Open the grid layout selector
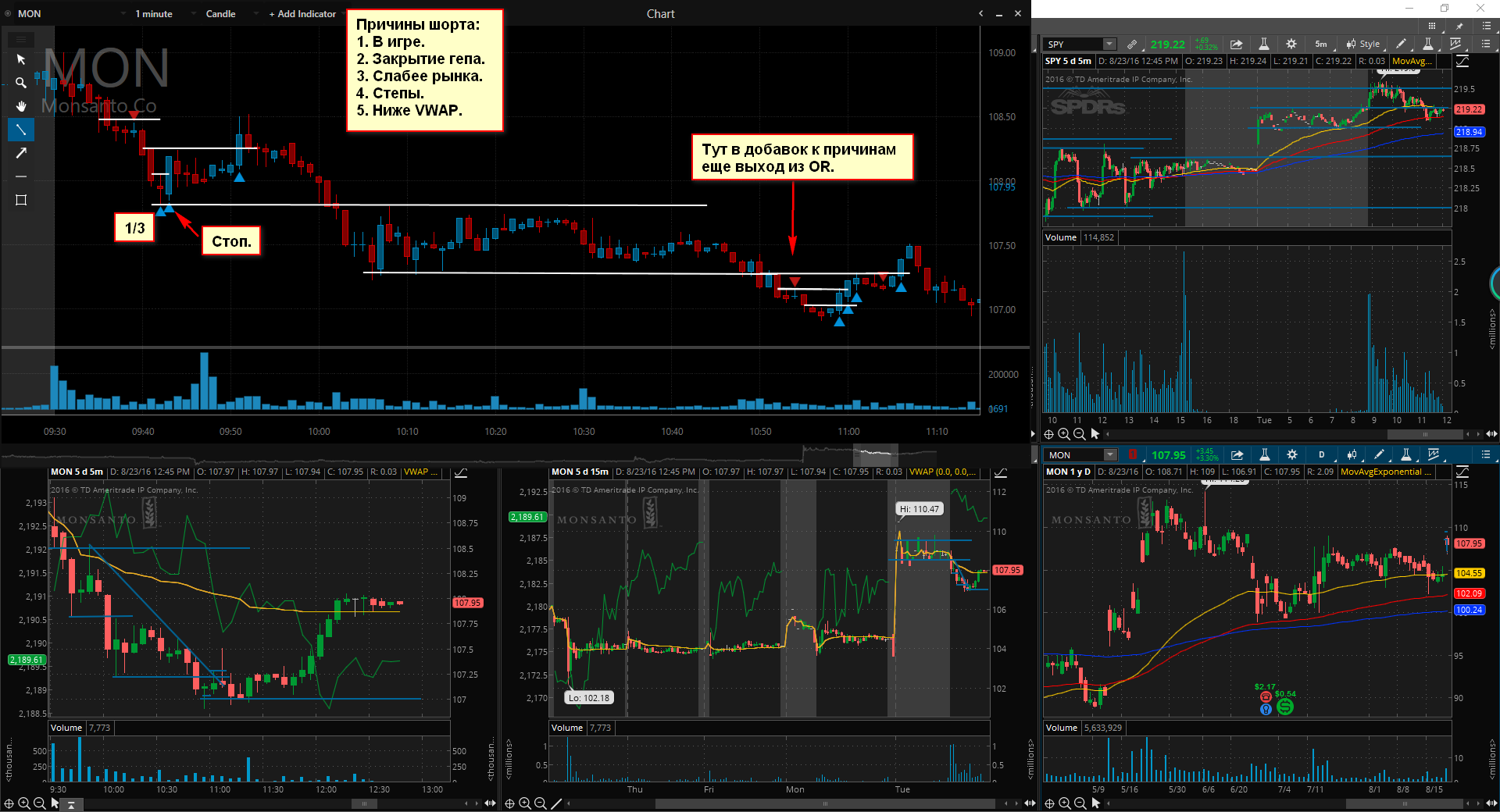The width and height of the screenshot is (1500, 812). (1431, 26)
